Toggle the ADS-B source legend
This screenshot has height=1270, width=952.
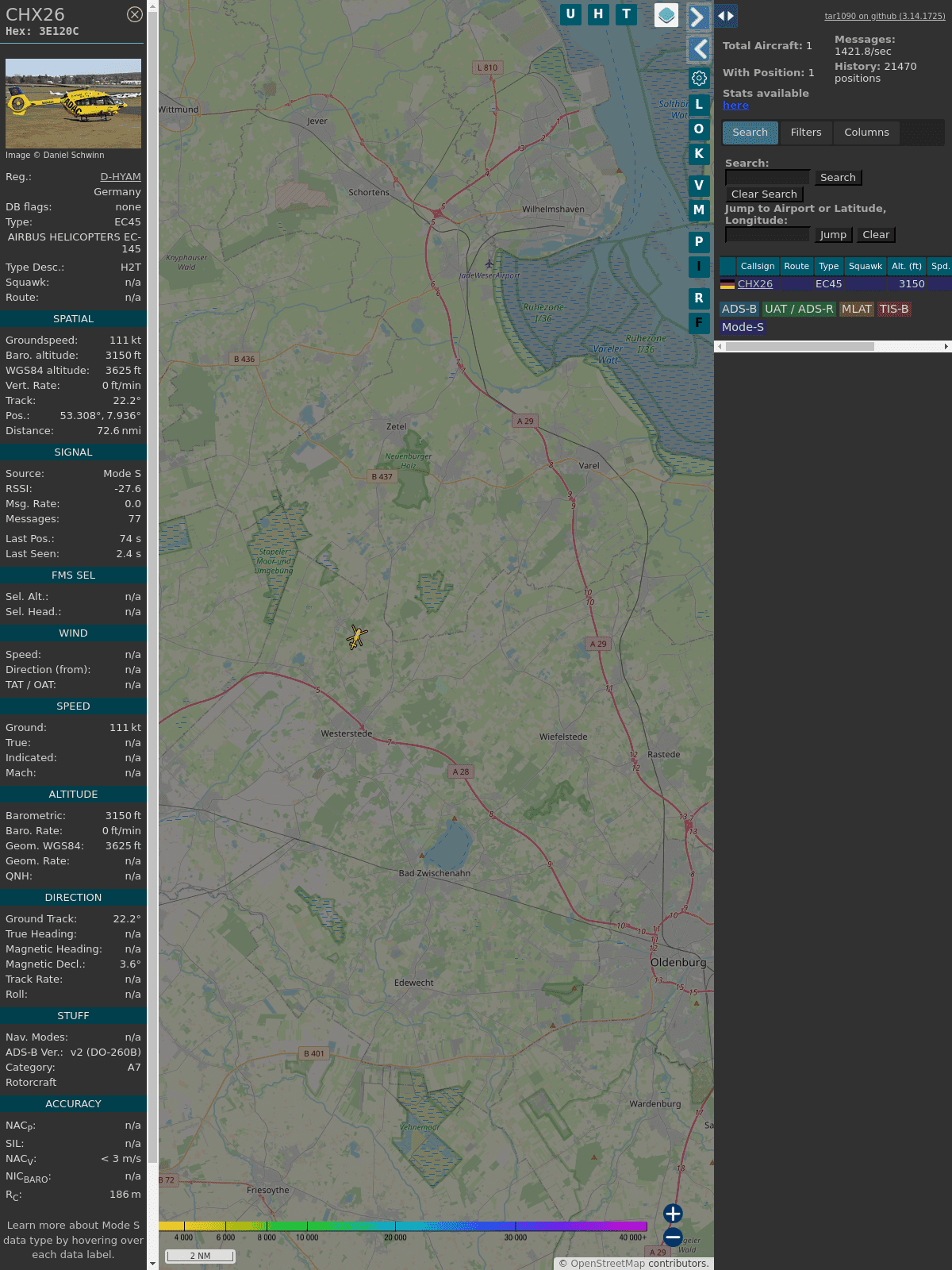click(x=739, y=309)
